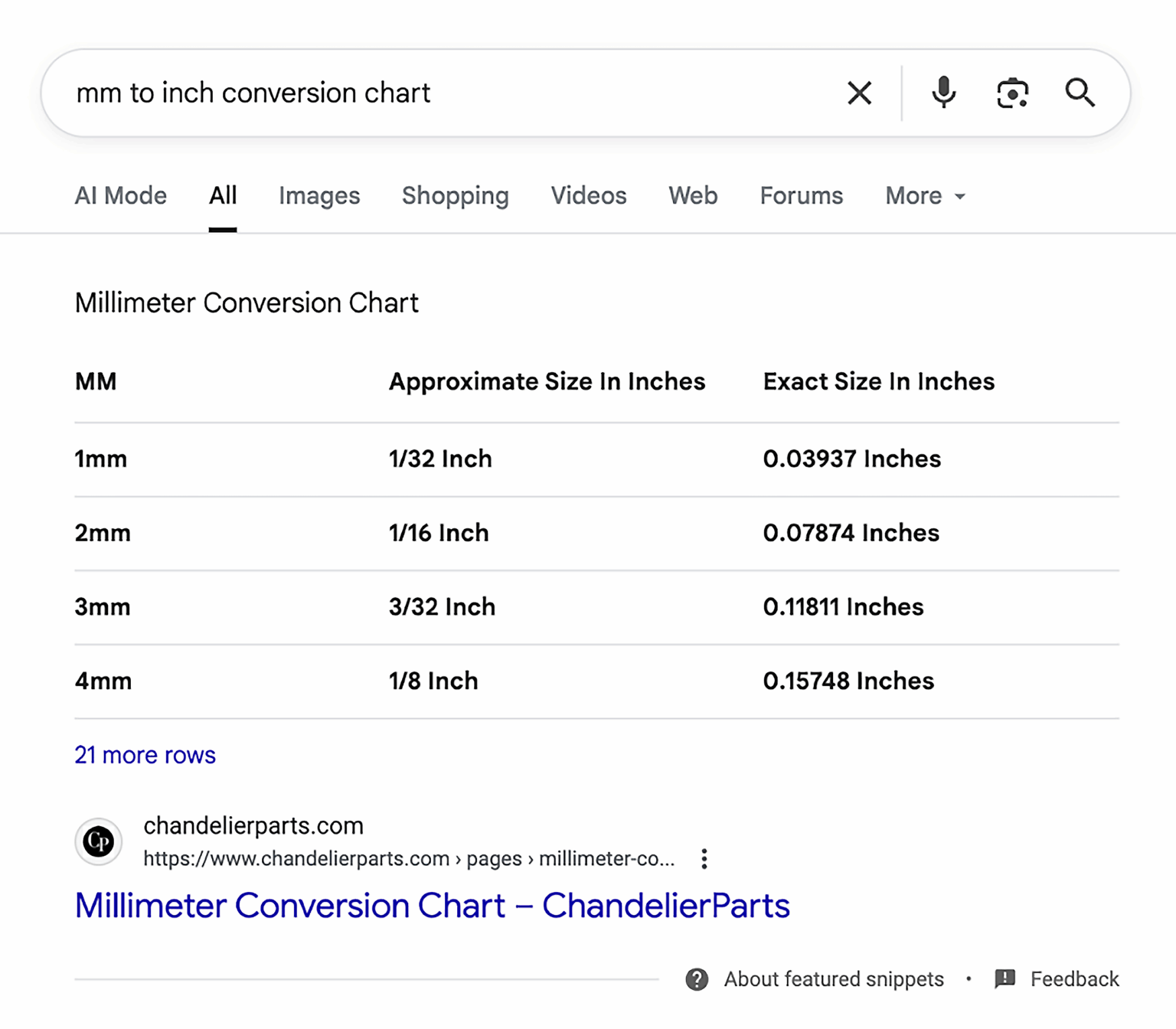Open the Images tab
This screenshot has width=1176, height=1029.
point(319,196)
